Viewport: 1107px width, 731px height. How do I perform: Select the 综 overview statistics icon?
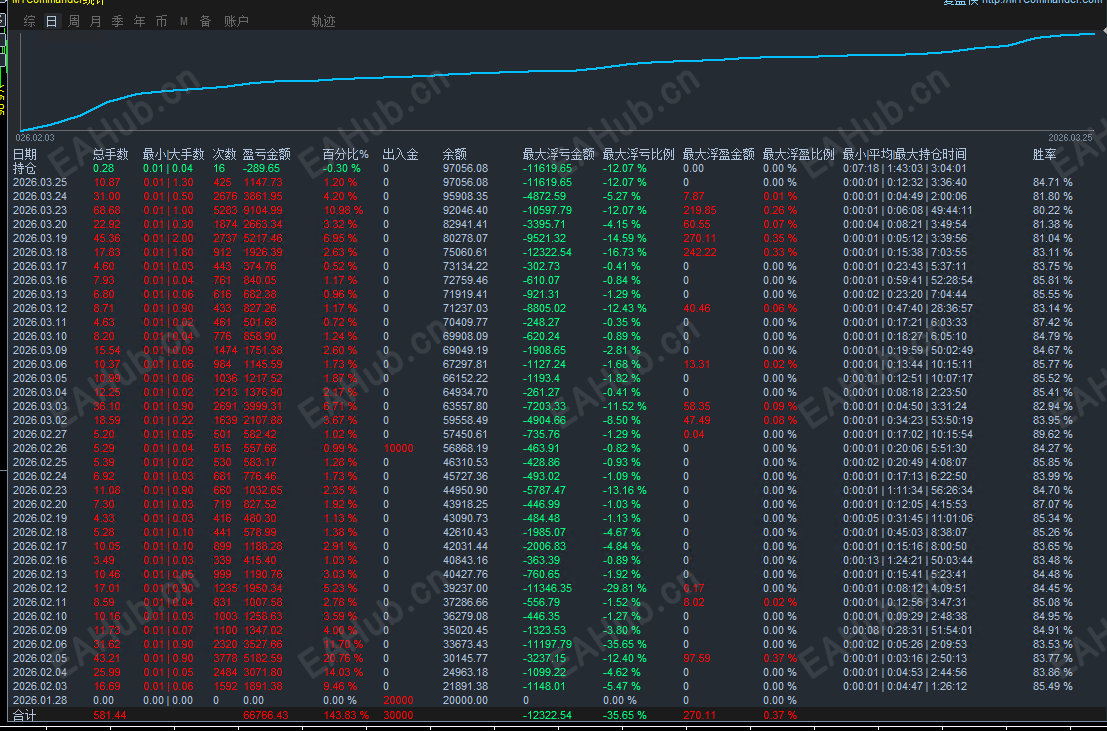click(28, 20)
